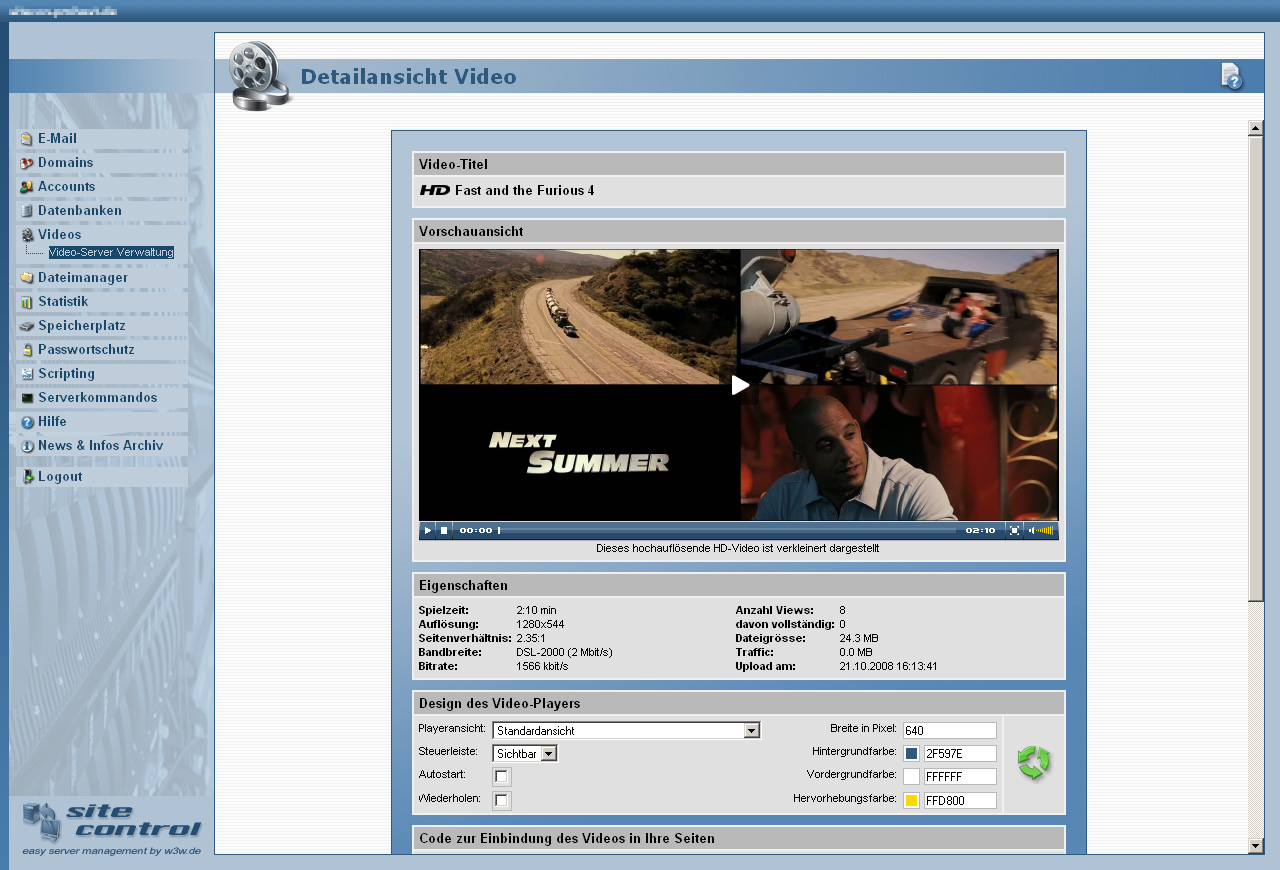The height and width of the screenshot is (870, 1280).
Task: Open Datenbanken menu item
Action: click(80, 211)
